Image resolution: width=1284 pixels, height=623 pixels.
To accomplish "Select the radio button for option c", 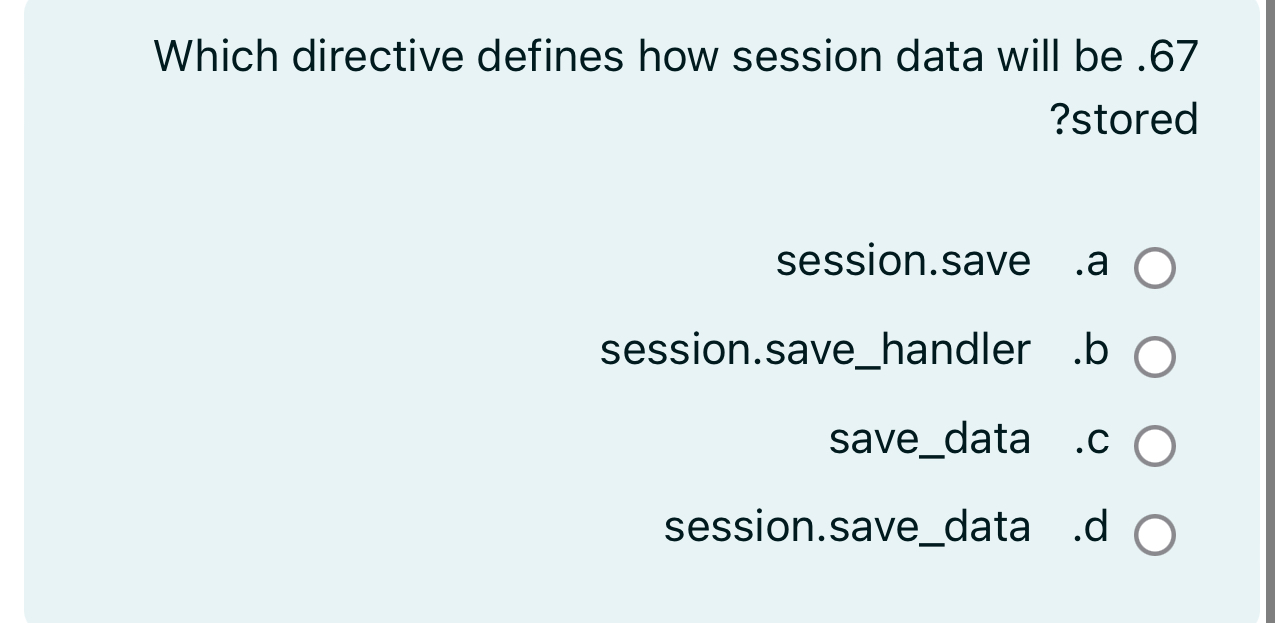I will (1154, 444).
